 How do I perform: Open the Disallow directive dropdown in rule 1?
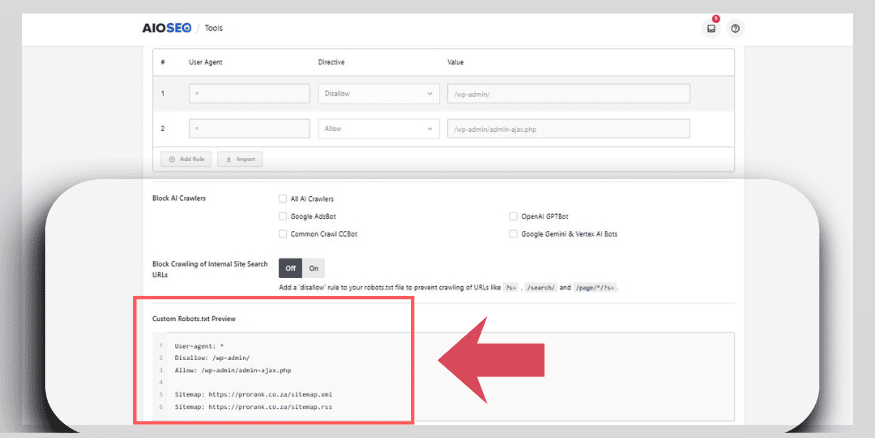pyautogui.click(x=379, y=93)
